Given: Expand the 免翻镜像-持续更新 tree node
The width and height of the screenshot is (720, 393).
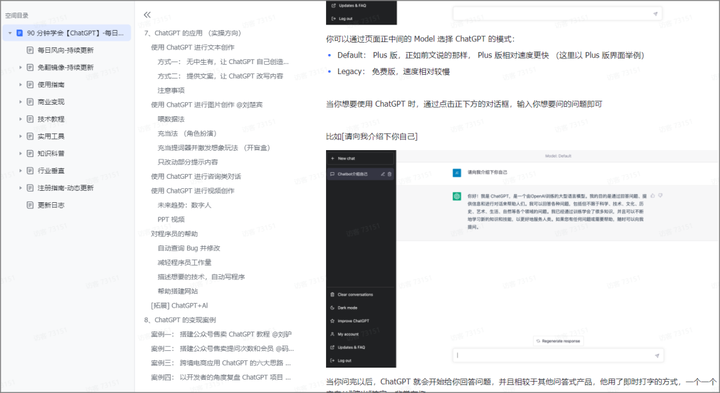Looking at the screenshot, I should [20, 67].
